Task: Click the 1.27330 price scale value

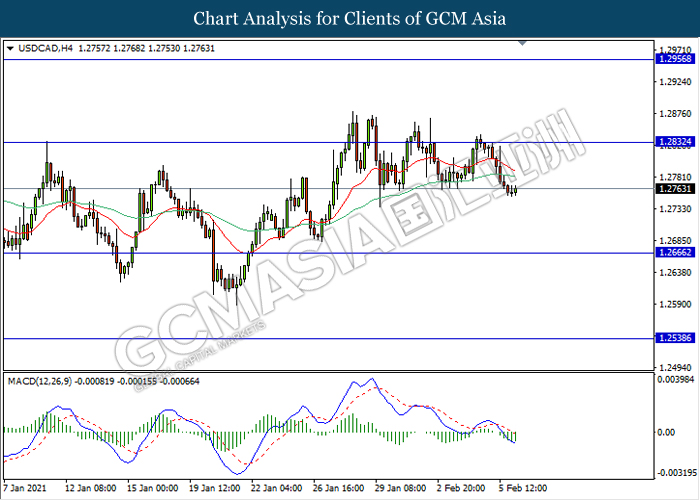Action: [675, 209]
